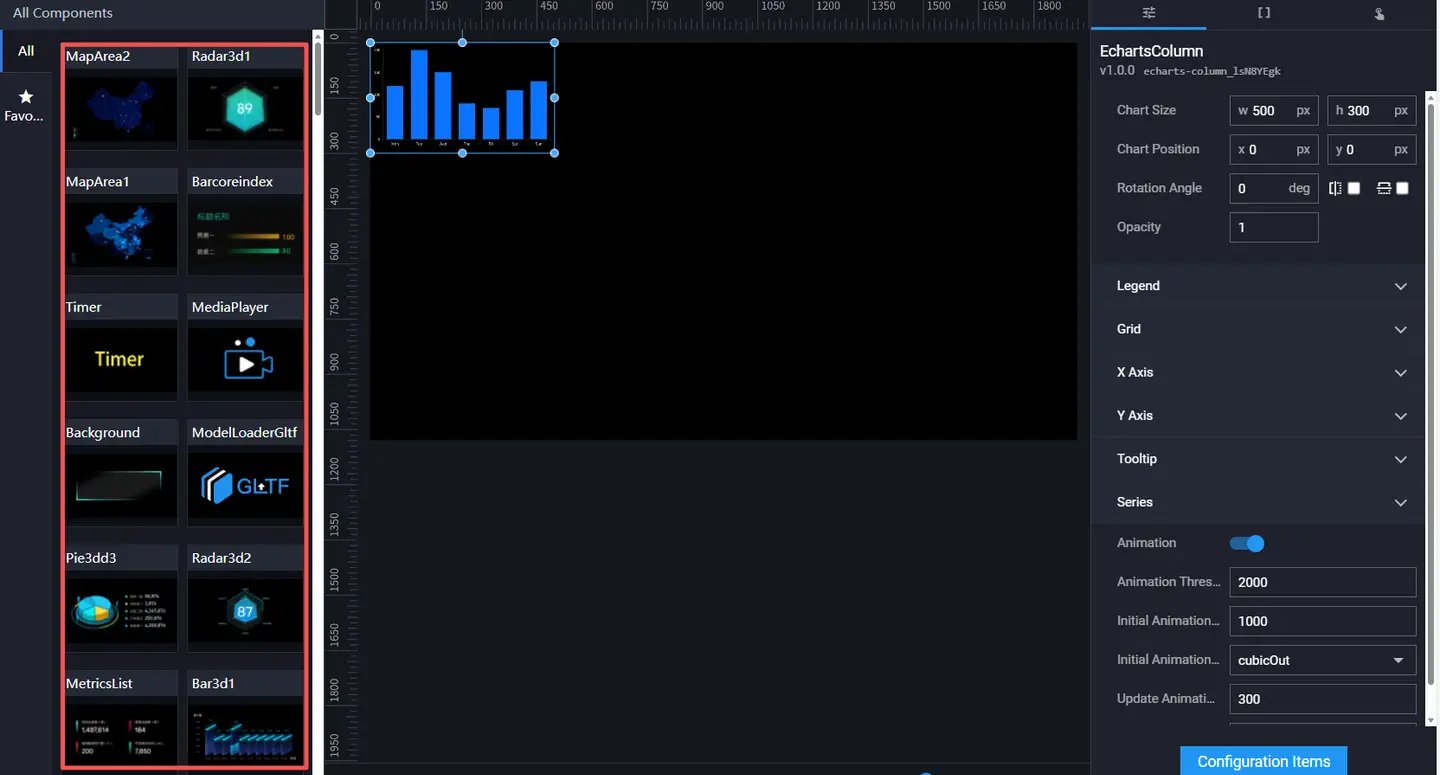Pick the Radar3d1 hexagon component
The height and width of the screenshot is (775, 1440).
[x=245, y=109]
